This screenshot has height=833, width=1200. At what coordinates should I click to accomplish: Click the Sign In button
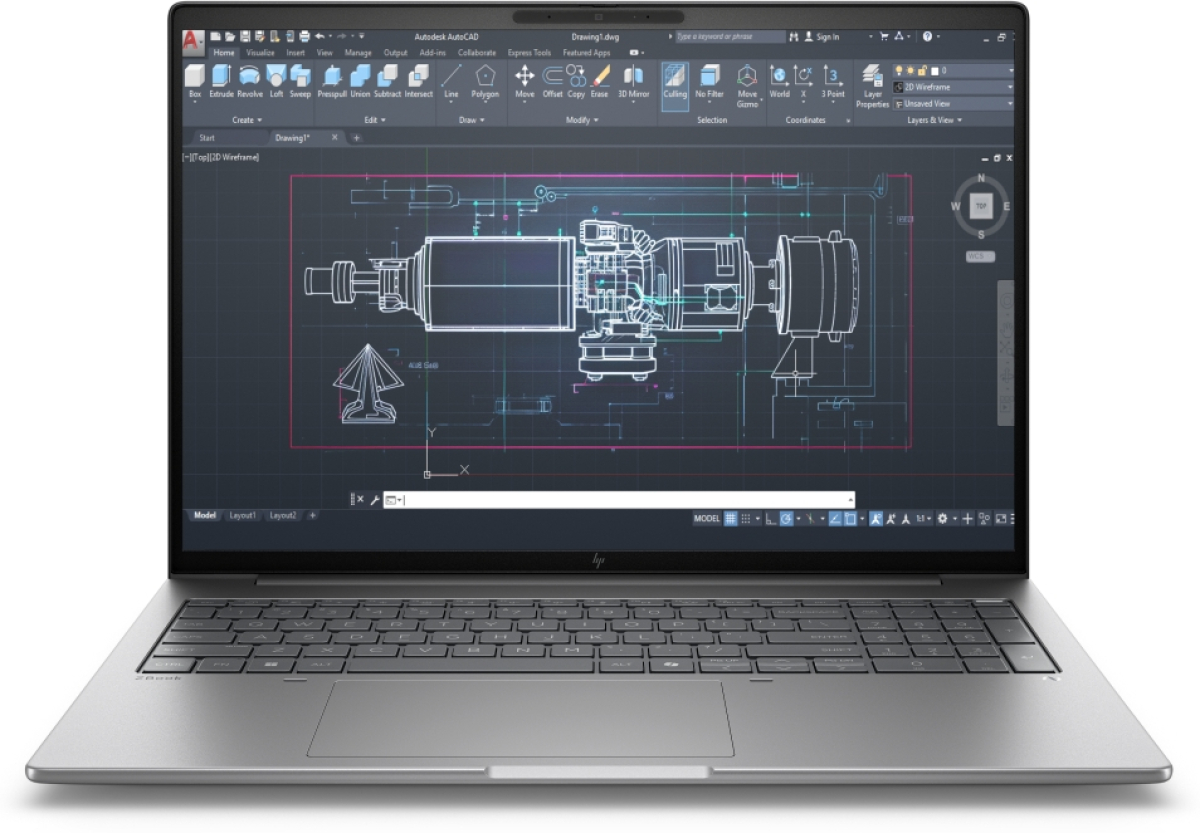826,36
